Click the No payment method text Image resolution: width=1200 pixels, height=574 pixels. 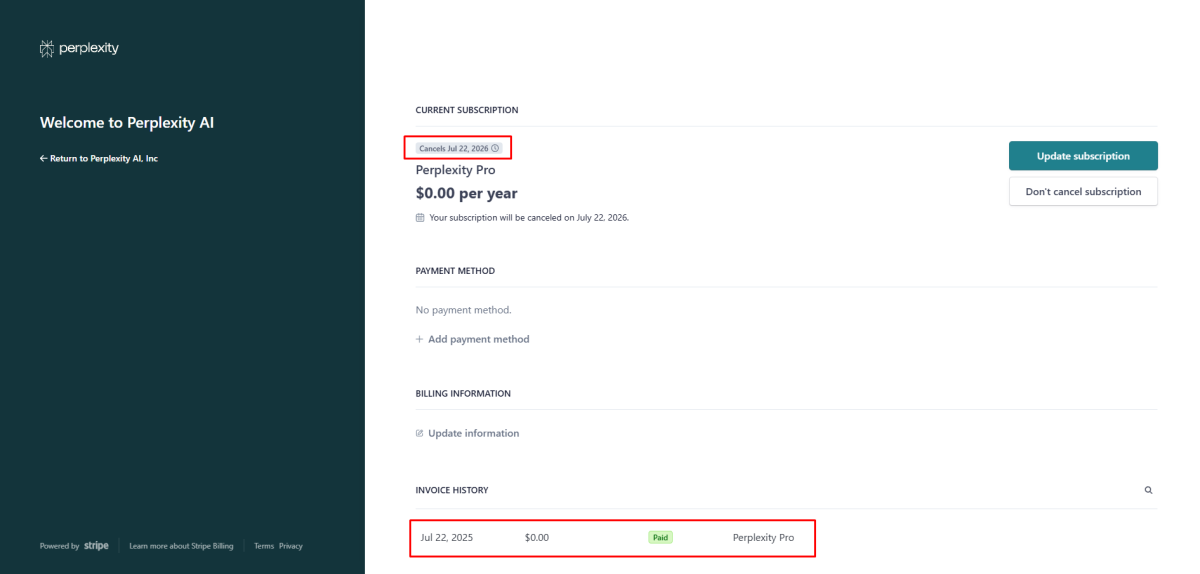click(464, 310)
